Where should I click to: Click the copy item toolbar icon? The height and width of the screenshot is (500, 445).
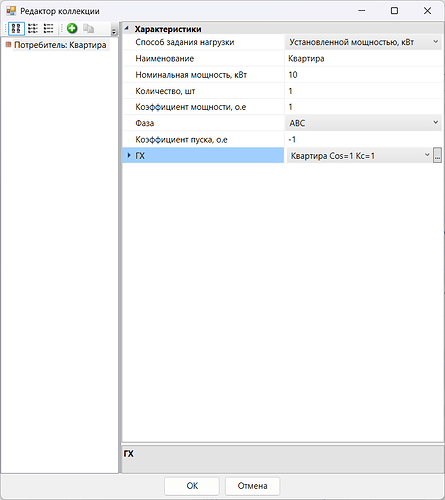click(x=88, y=29)
